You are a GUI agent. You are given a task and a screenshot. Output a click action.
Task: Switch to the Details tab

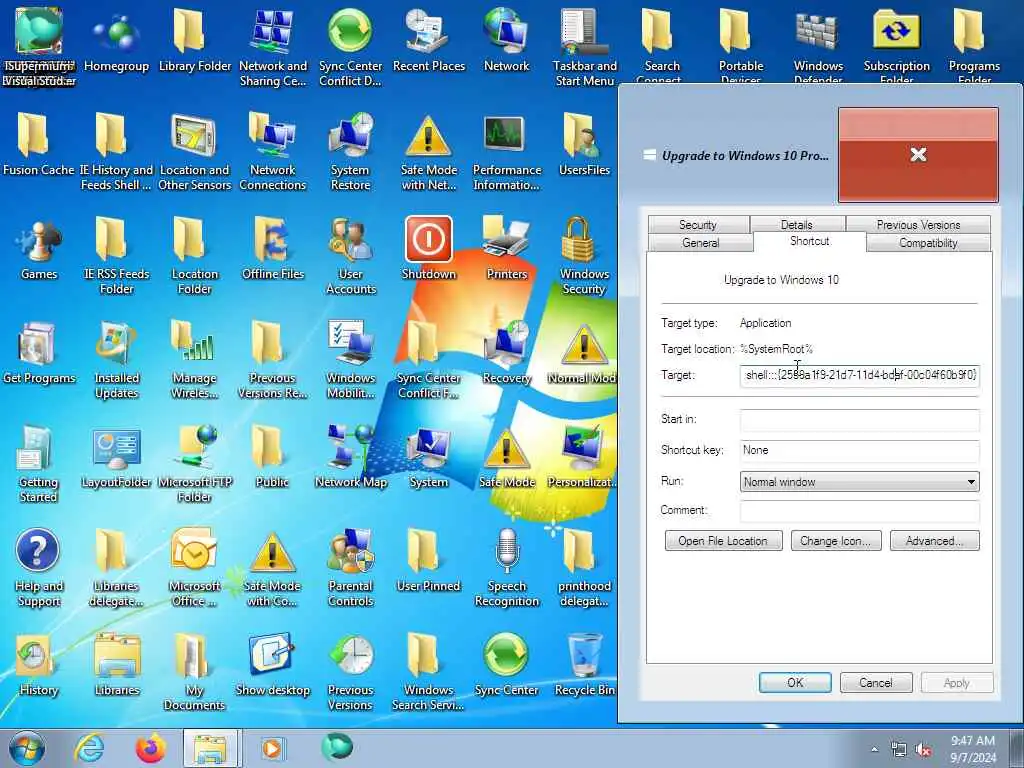click(x=797, y=224)
